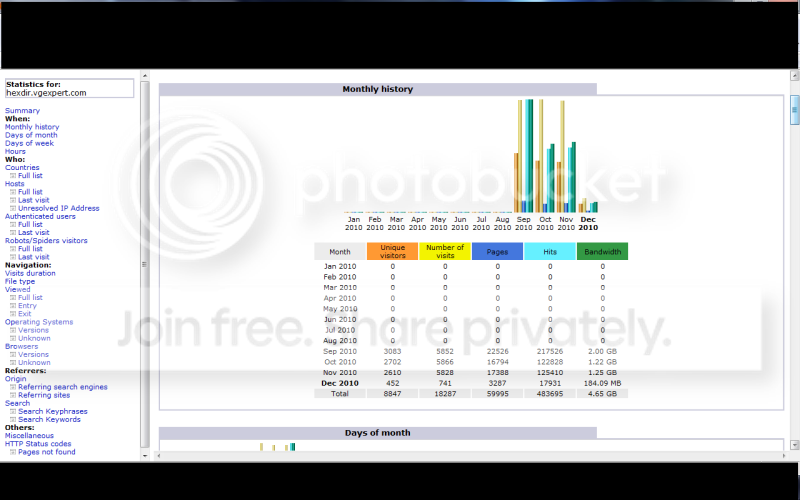Open Authenticated users link
This screenshot has height=500, width=800.
pyautogui.click(x=40, y=216)
